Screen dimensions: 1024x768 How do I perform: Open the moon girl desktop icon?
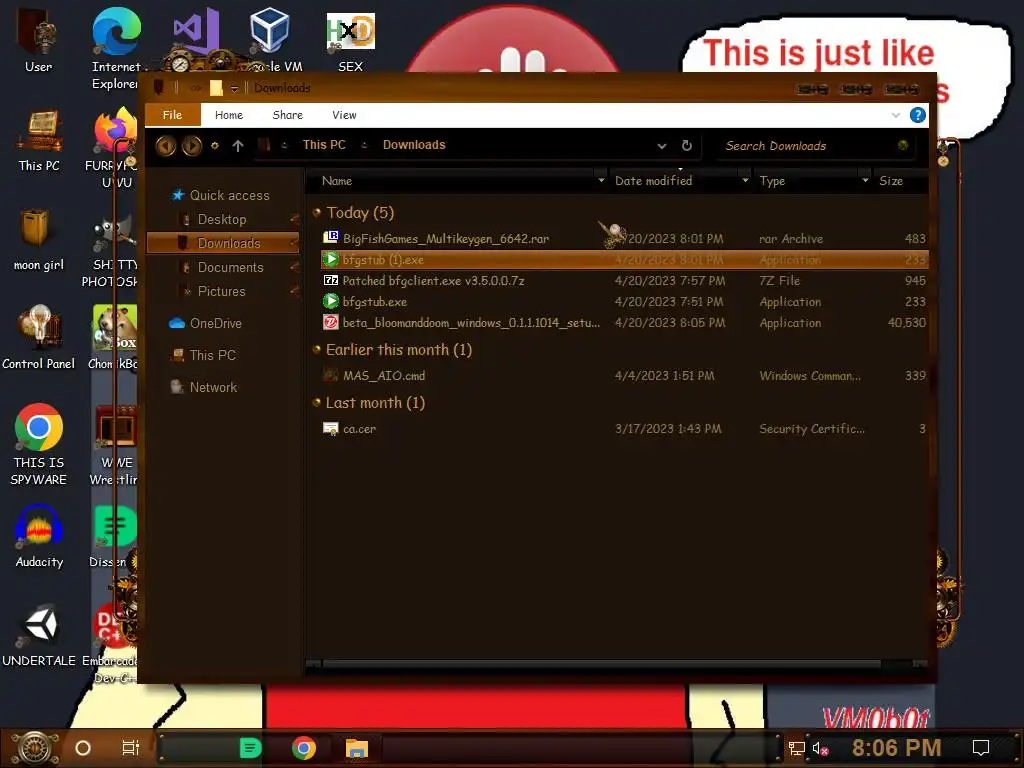pyautogui.click(x=39, y=240)
